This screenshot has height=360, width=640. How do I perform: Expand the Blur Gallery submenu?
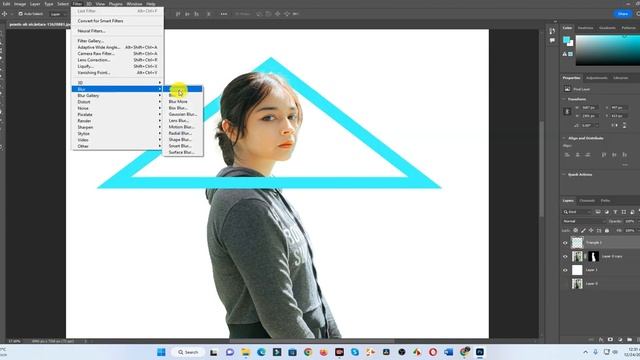click(117, 96)
